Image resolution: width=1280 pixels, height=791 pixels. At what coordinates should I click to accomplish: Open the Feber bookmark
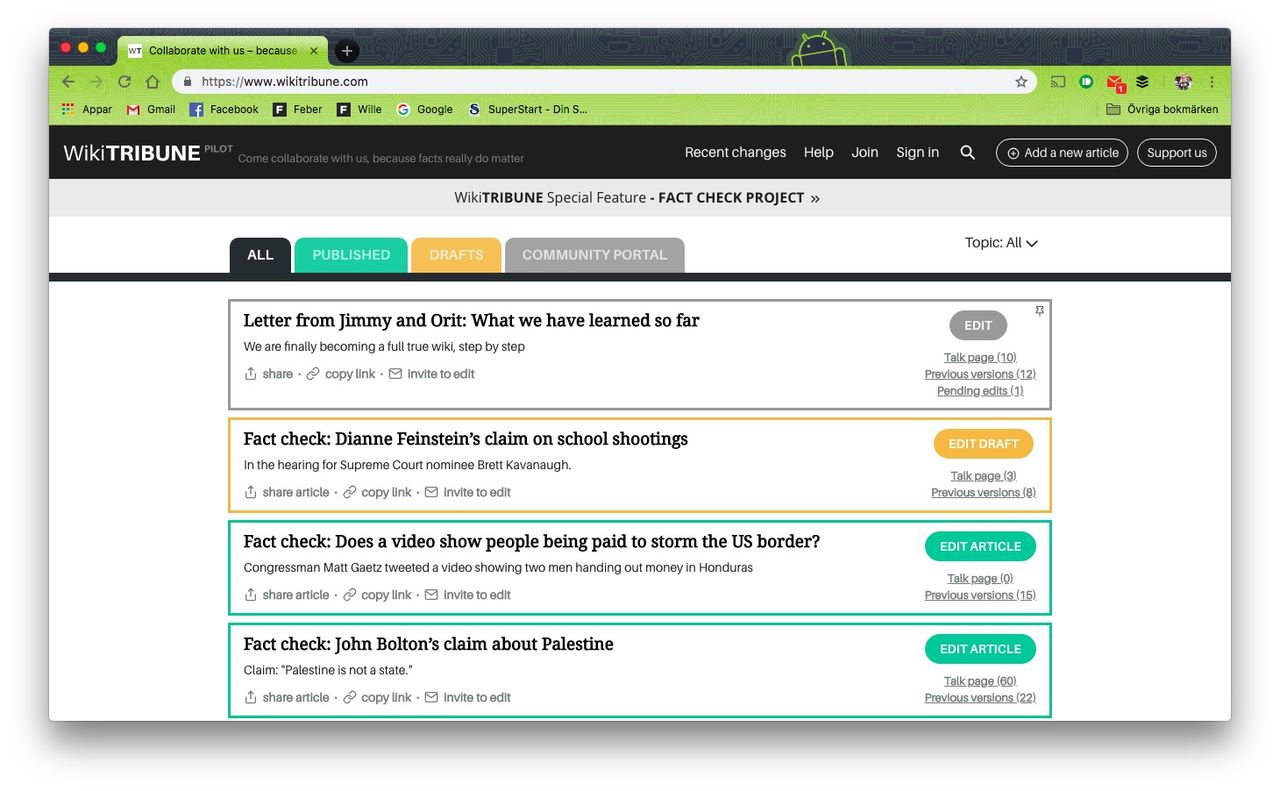click(x=298, y=110)
